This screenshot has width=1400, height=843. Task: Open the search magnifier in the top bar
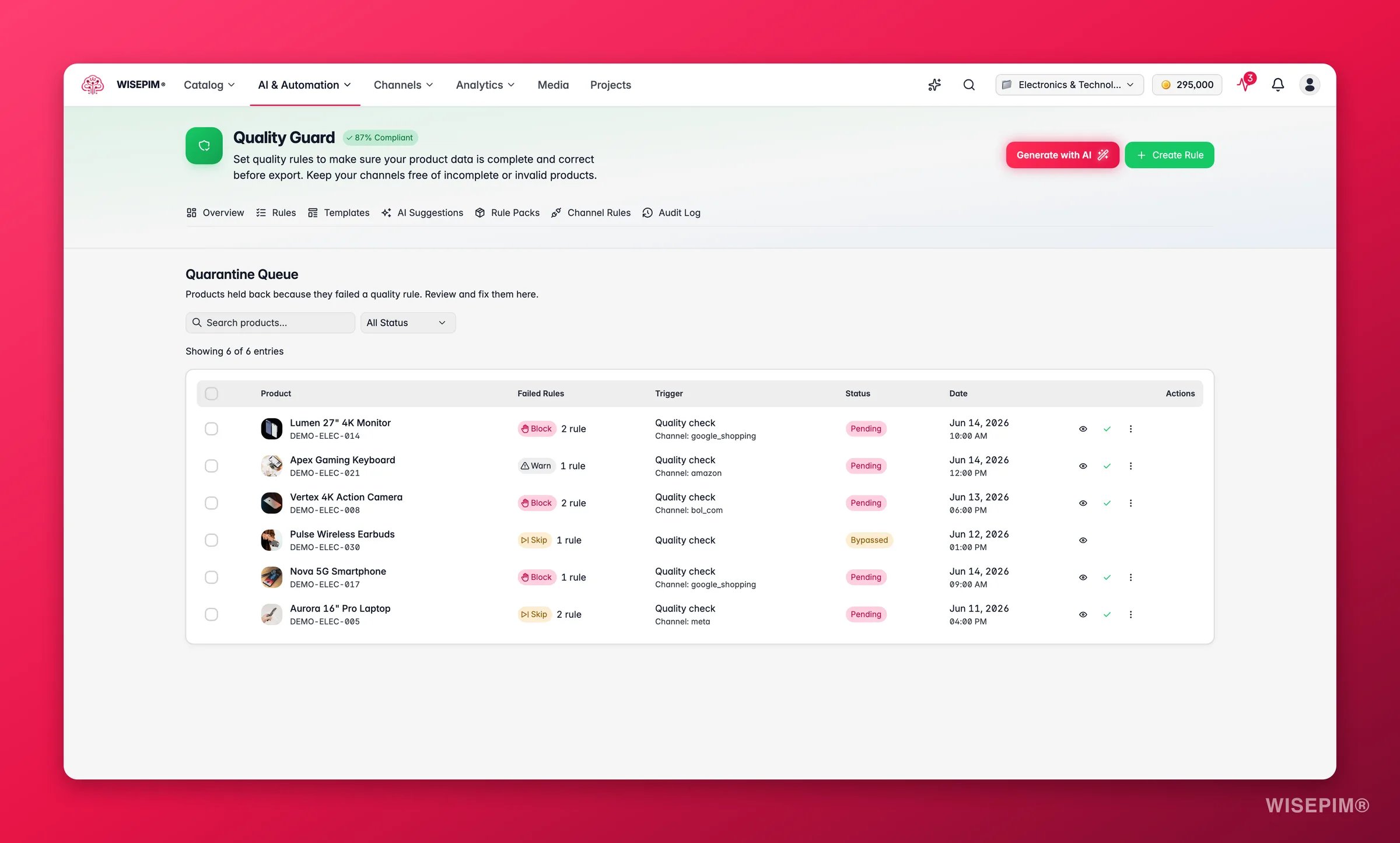pyautogui.click(x=969, y=85)
